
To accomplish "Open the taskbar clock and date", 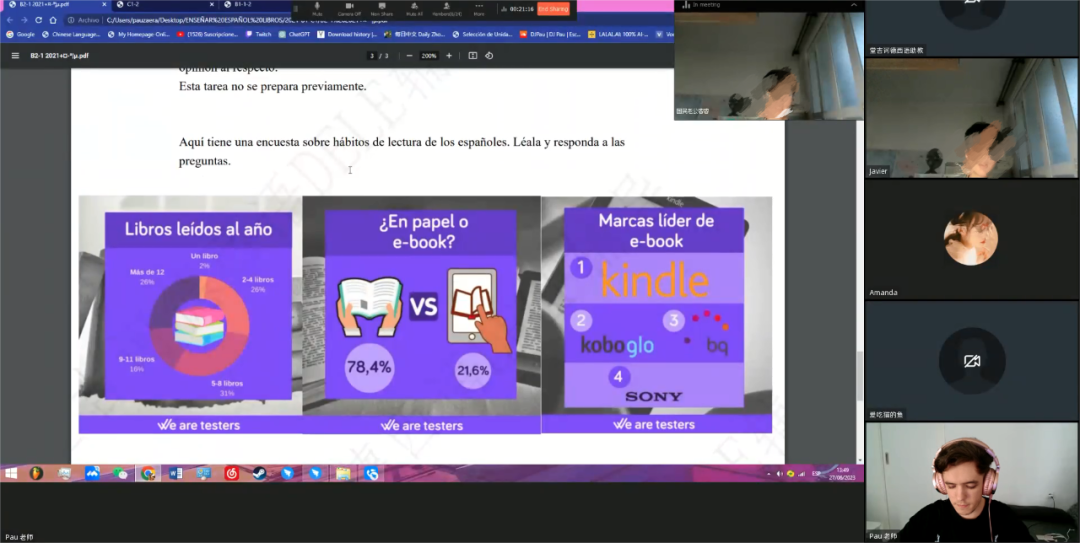I will click(843, 473).
